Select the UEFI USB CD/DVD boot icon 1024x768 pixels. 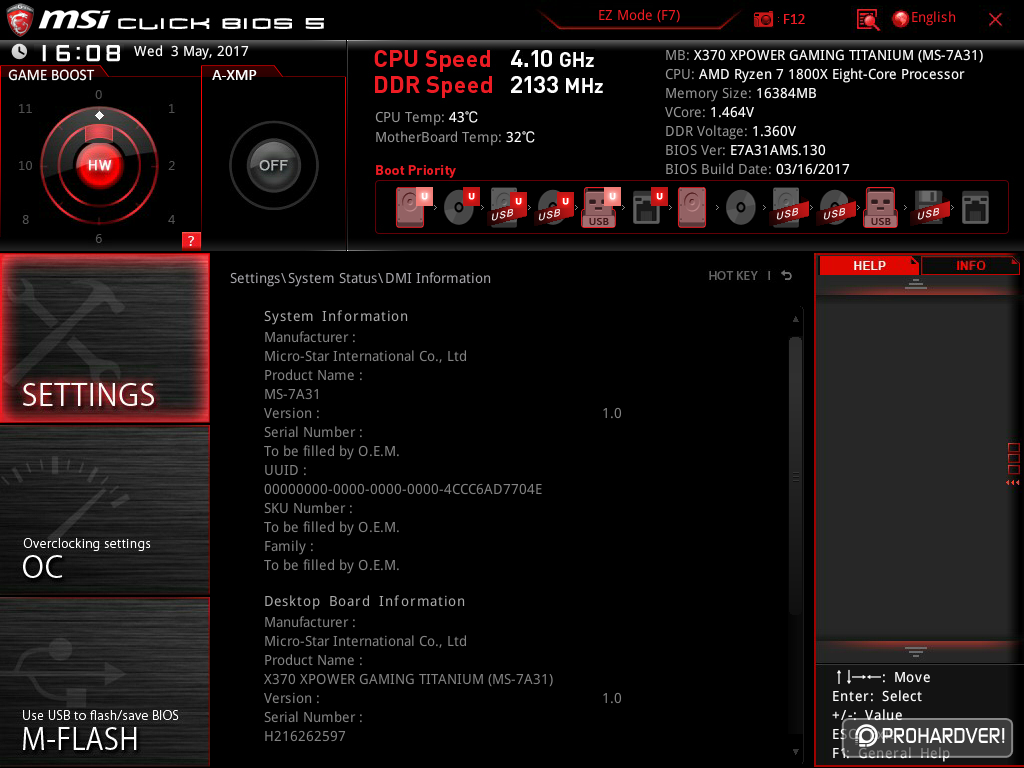(554, 208)
